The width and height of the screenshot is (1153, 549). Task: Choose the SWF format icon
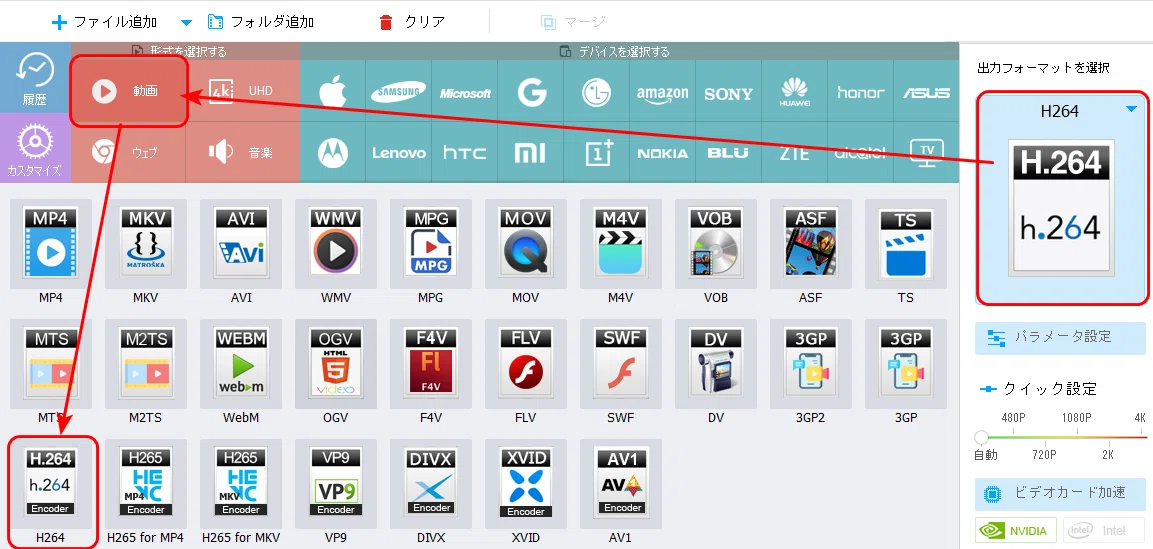click(x=621, y=364)
